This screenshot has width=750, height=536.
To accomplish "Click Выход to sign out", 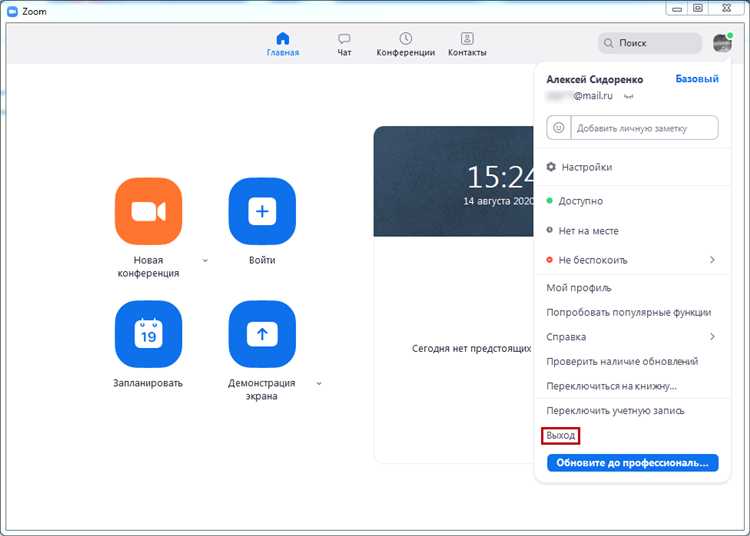I will 561,436.
